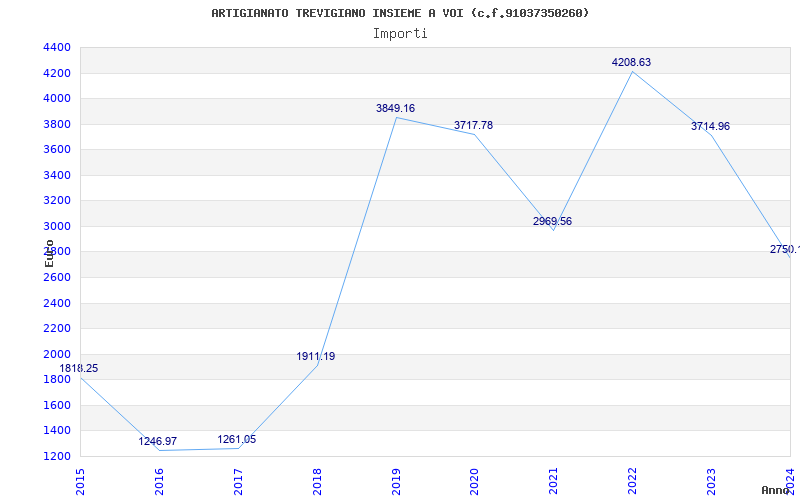Viewport: 800px width, 500px height.
Task: Click the y-axis value 3600
Action: tap(57, 149)
